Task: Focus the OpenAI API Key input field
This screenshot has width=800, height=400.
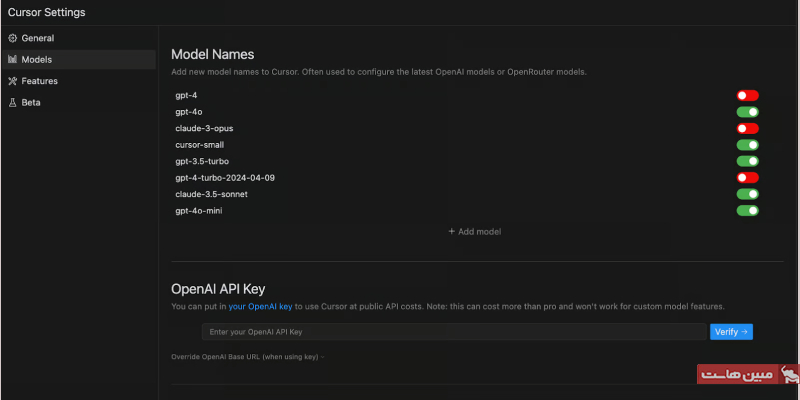Action: pos(454,332)
